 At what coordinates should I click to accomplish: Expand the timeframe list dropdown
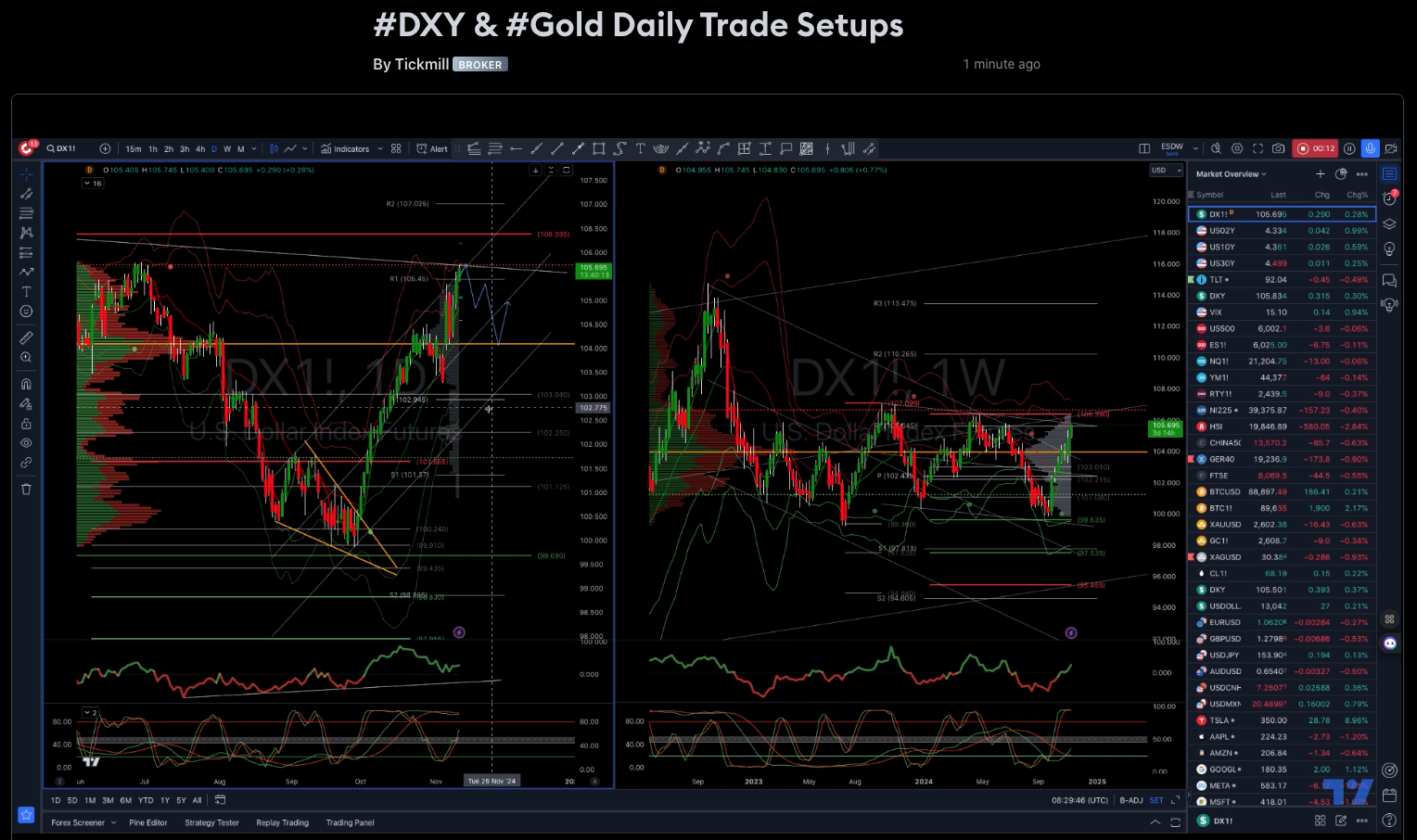[x=254, y=148]
